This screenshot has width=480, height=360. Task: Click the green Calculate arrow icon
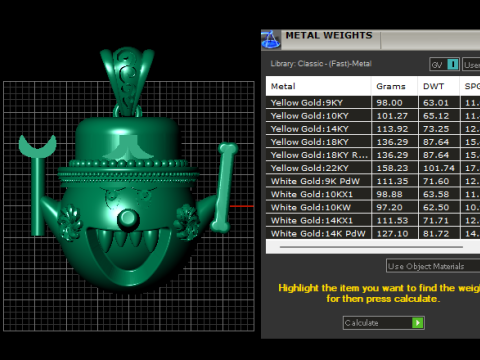(x=418, y=323)
